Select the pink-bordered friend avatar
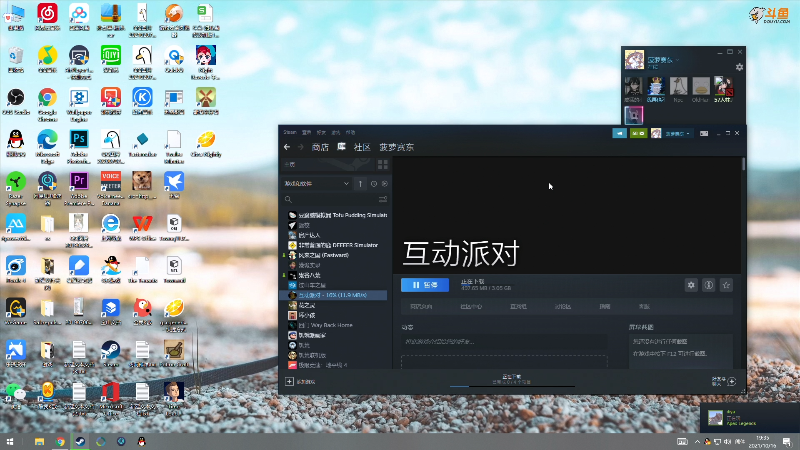The image size is (800, 450). [634, 115]
